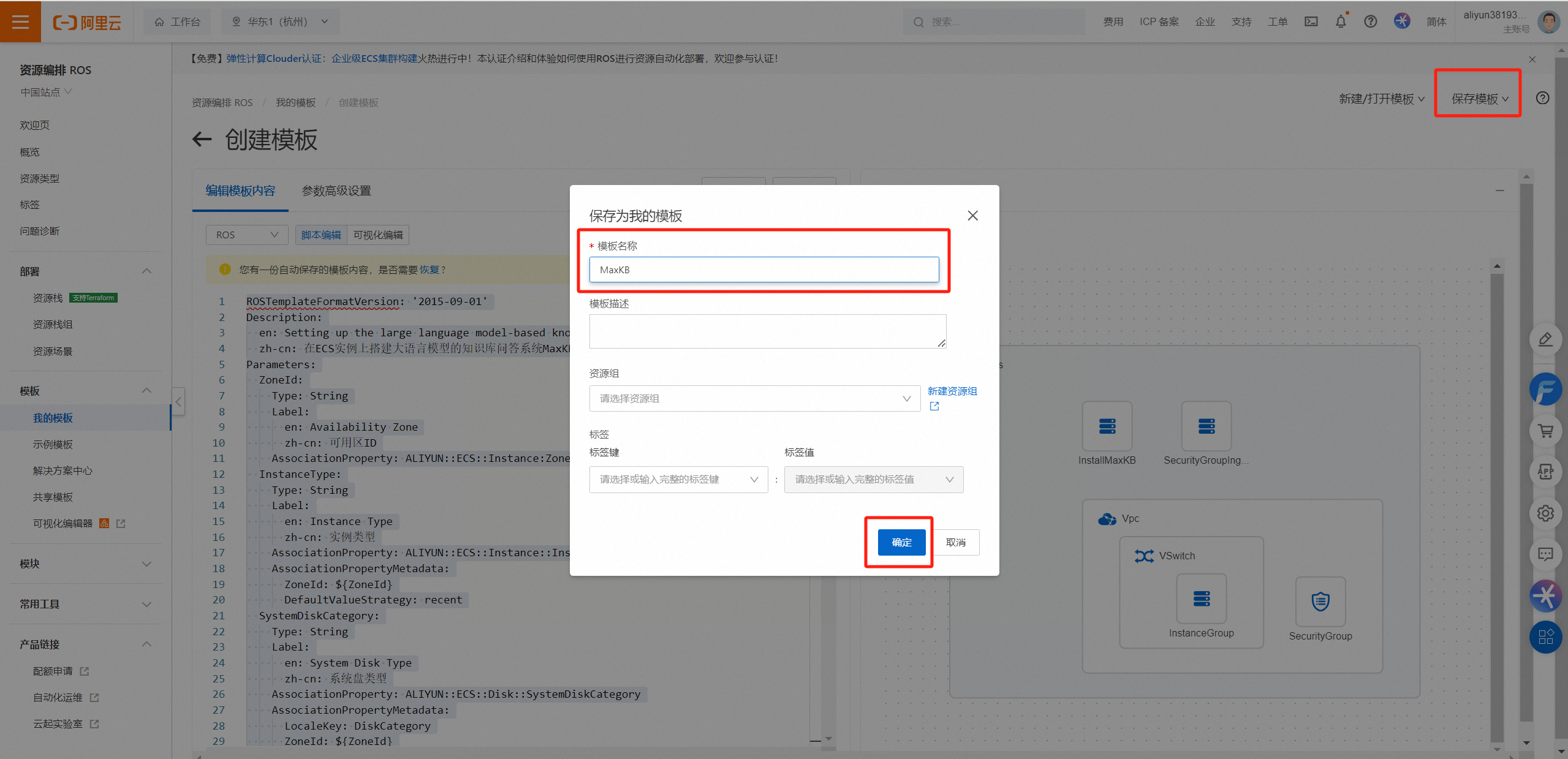Open the Cloud Shell terminal icon

1311,21
